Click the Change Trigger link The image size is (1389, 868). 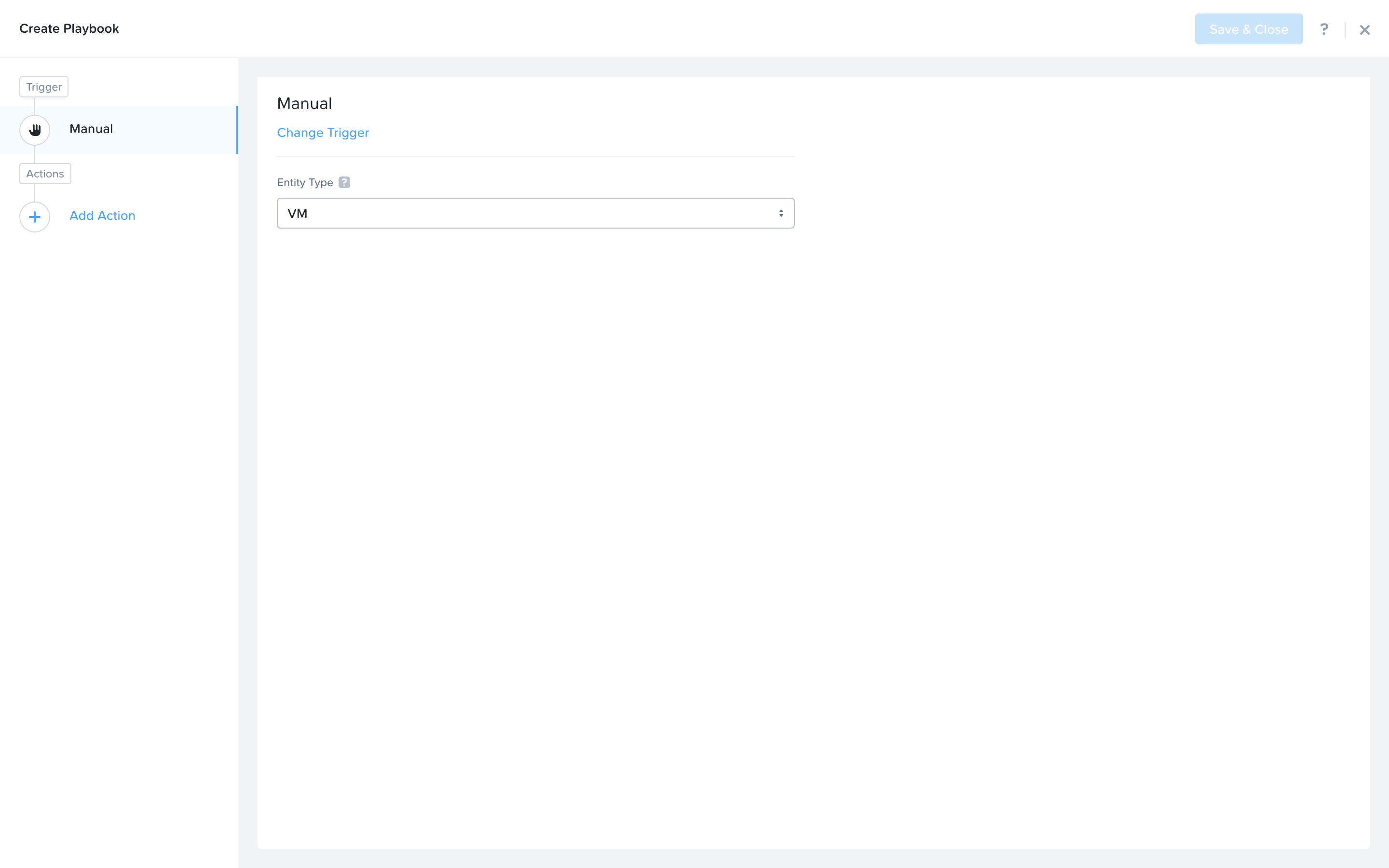pyautogui.click(x=323, y=133)
